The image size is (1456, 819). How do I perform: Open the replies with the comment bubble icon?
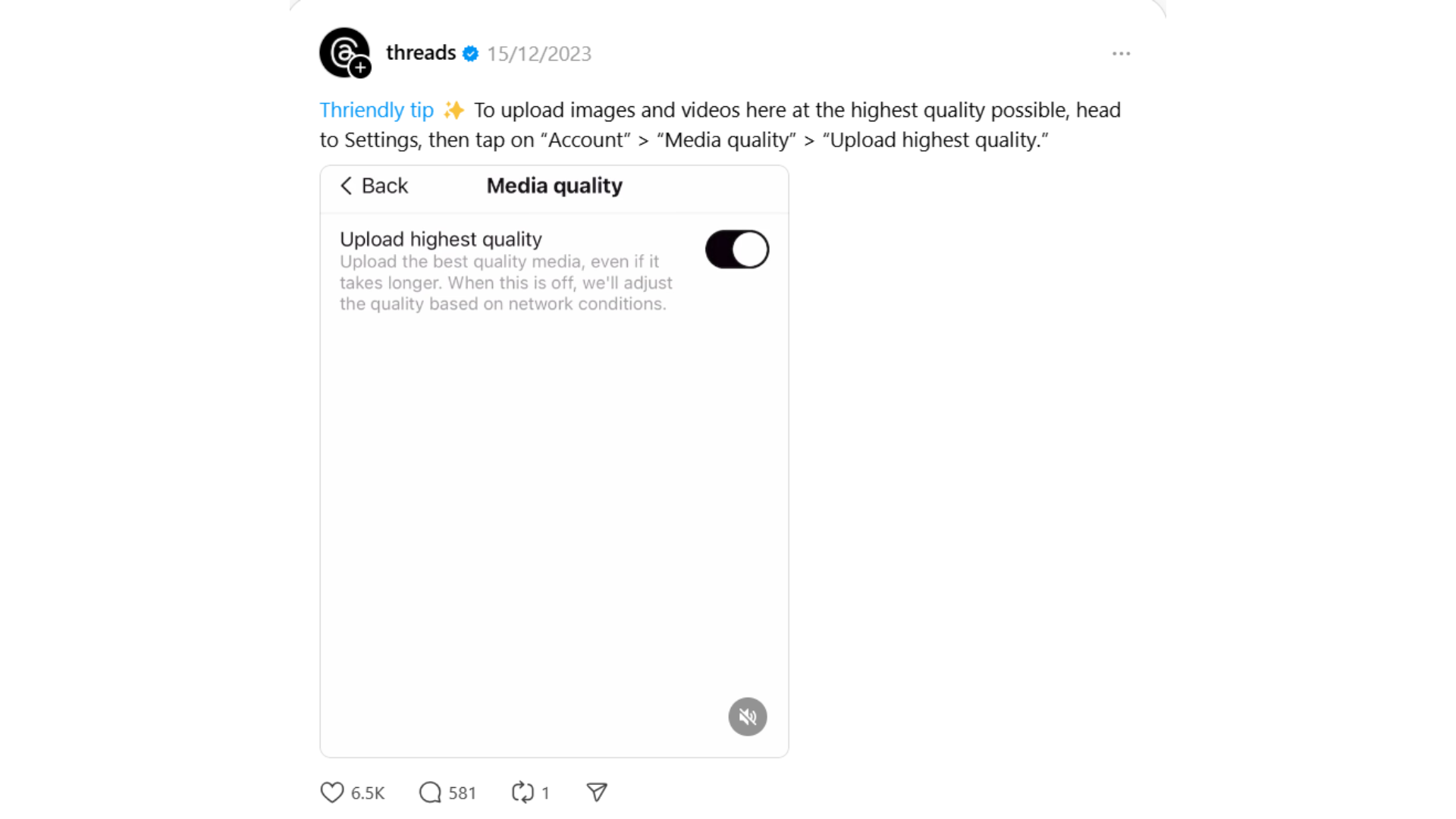[431, 792]
